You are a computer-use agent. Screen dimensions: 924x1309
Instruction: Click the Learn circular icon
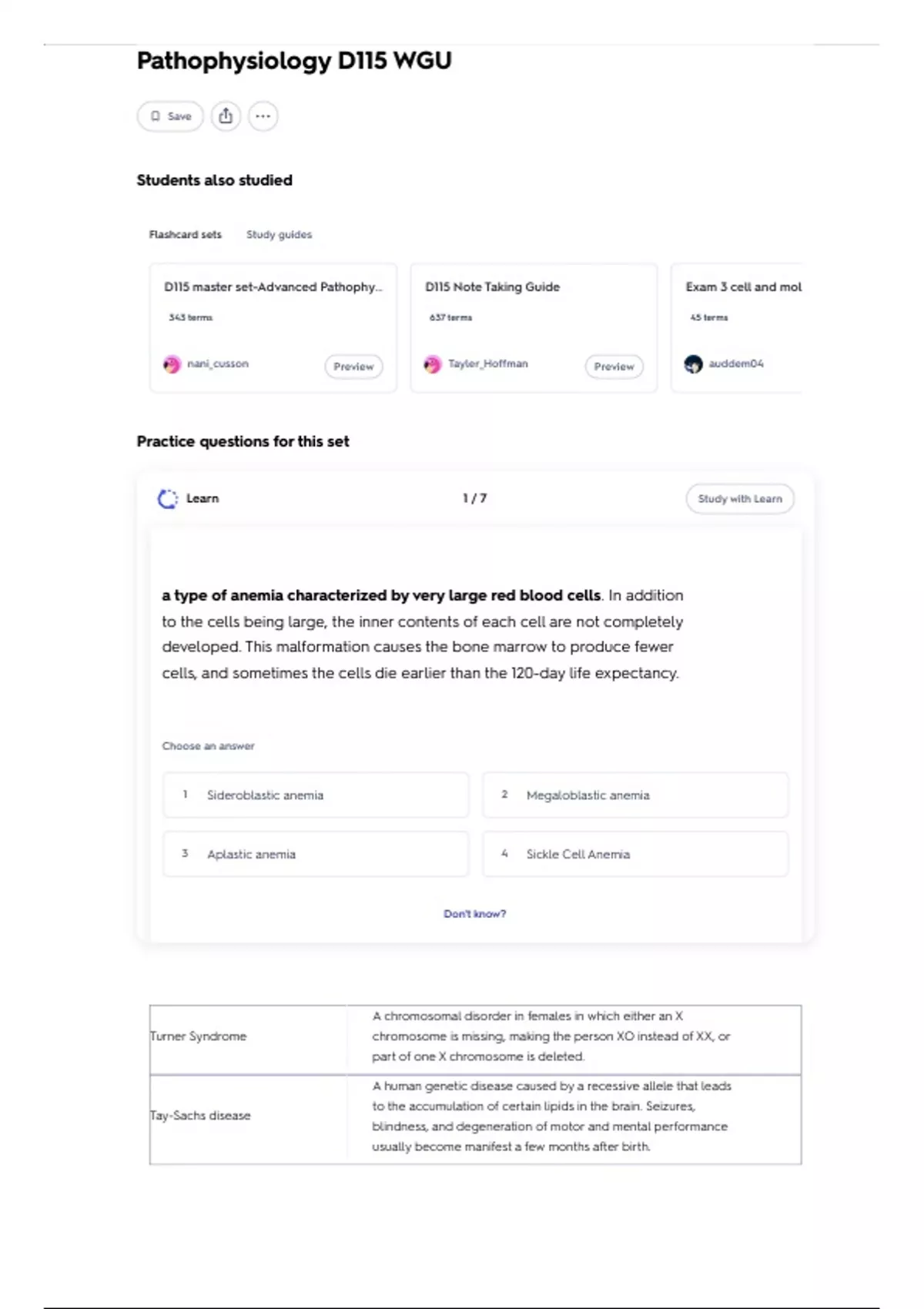click(167, 499)
